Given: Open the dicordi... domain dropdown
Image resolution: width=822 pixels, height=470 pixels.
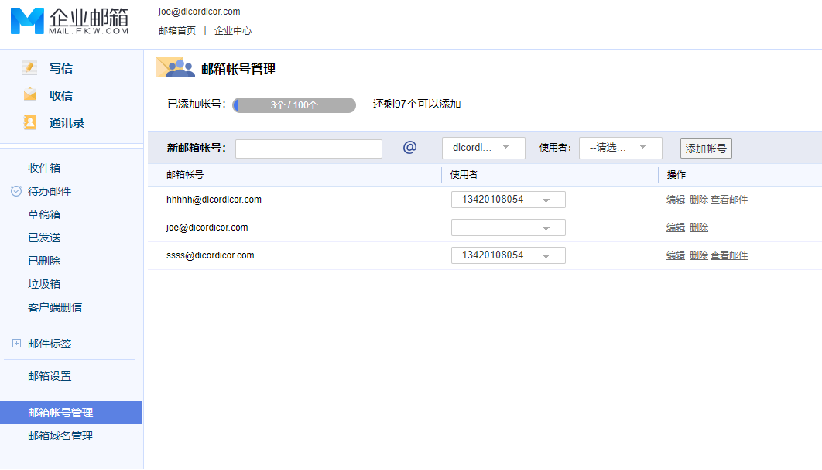Looking at the screenshot, I should click(x=484, y=148).
